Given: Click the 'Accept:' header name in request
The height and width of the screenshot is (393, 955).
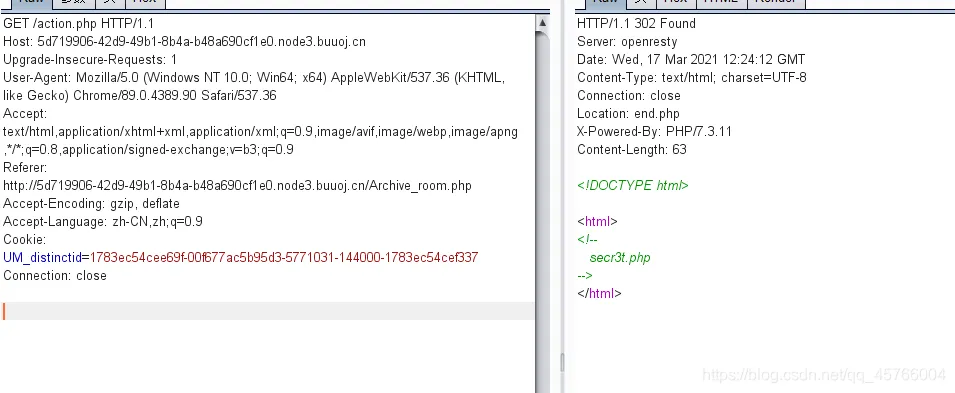Looking at the screenshot, I should coord(25,114).
